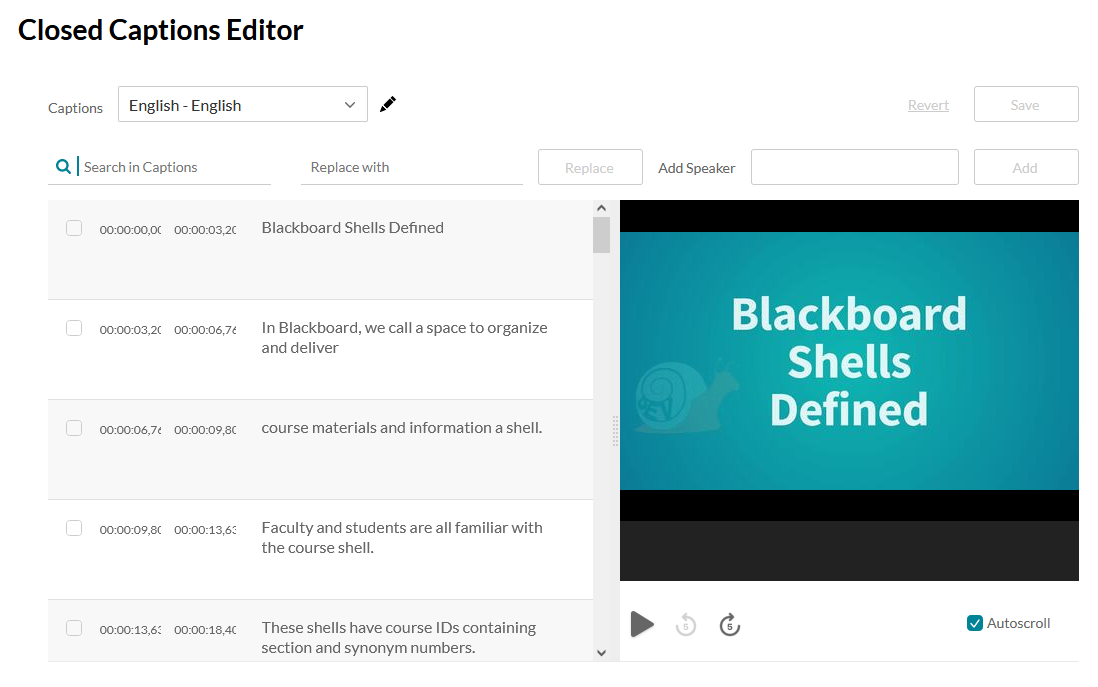The width and height of the screenshot is (1098, 687).
Task: Click end time of 'course materials and information' caption
Action: [205, 430]
